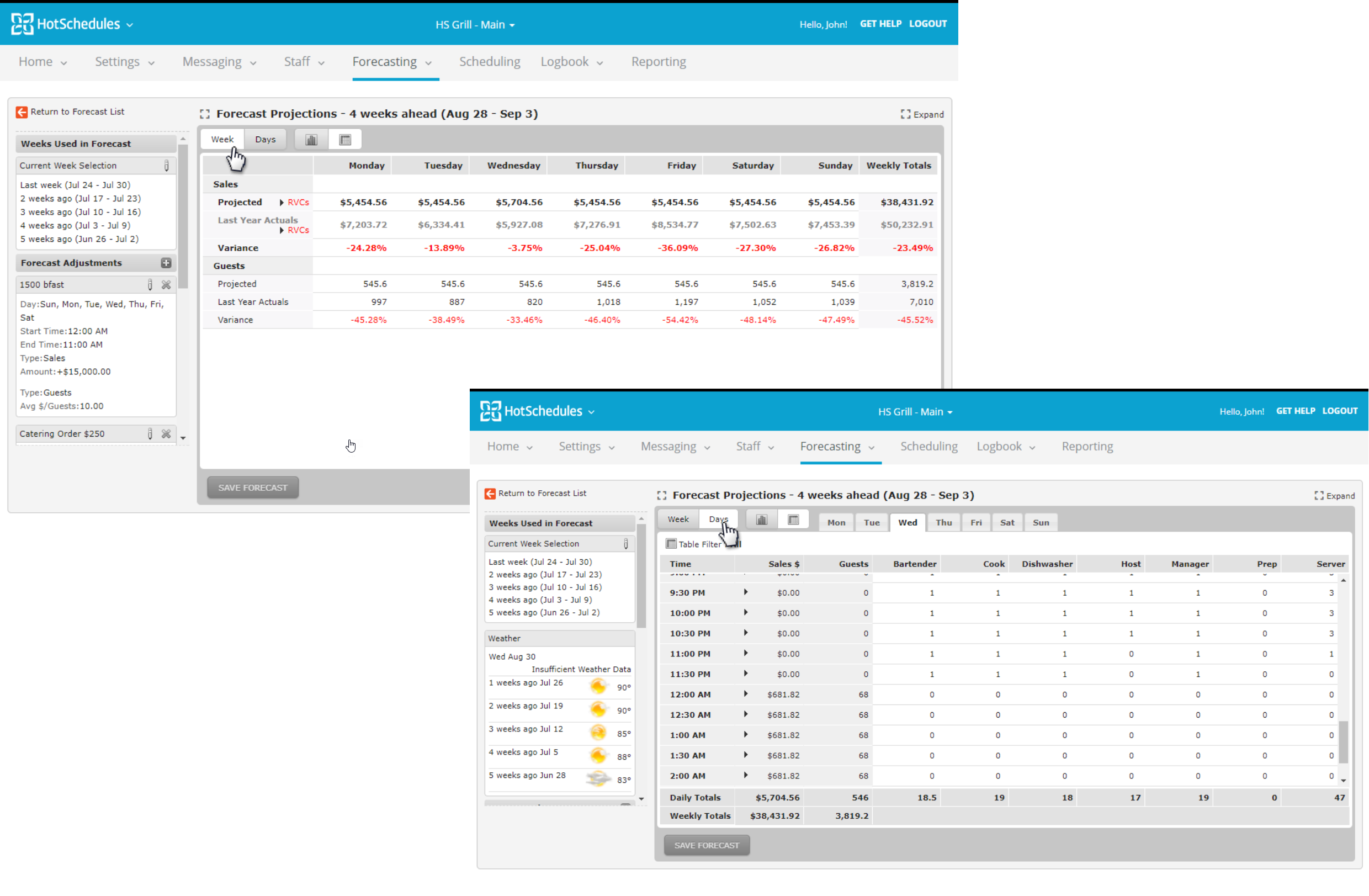Click Expand icon in lower Days window
The image size is (1369, 896).
pyautogui.click(x=1318, y=496)
